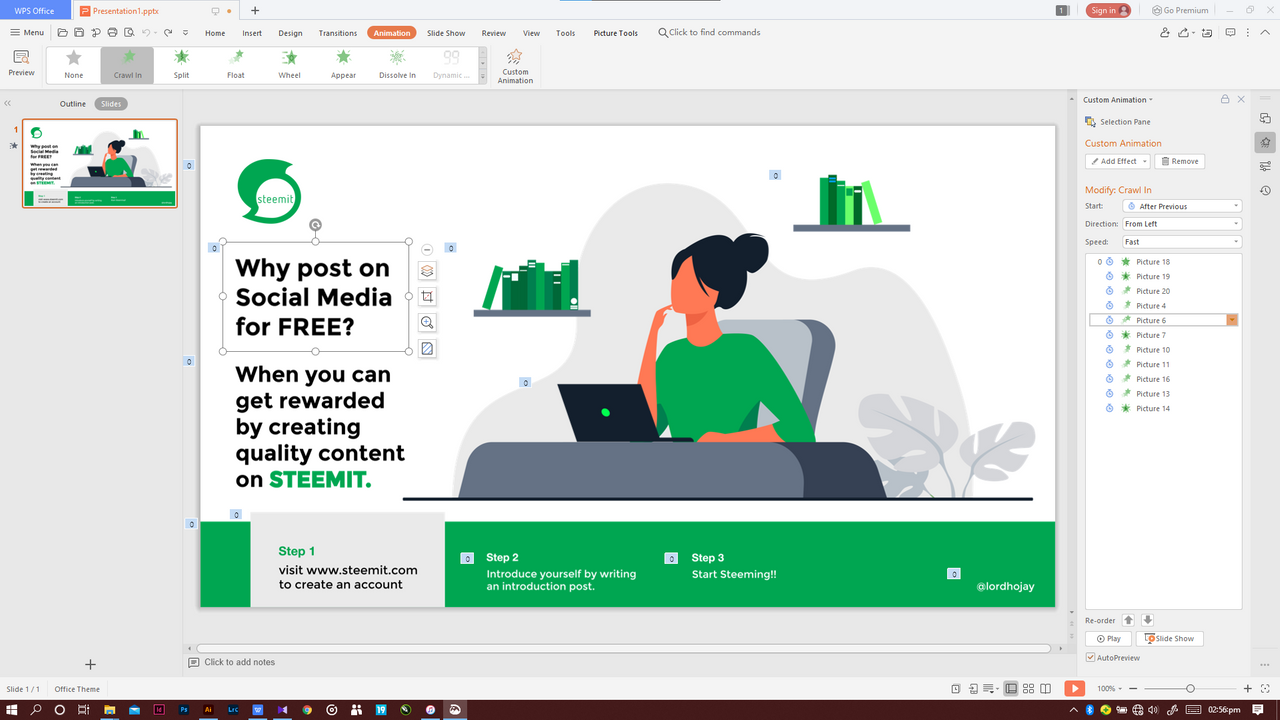Viewport: 1280px width, 720px height.
Task: Switch to Slide Sorter view
Action: [1028, 688]
